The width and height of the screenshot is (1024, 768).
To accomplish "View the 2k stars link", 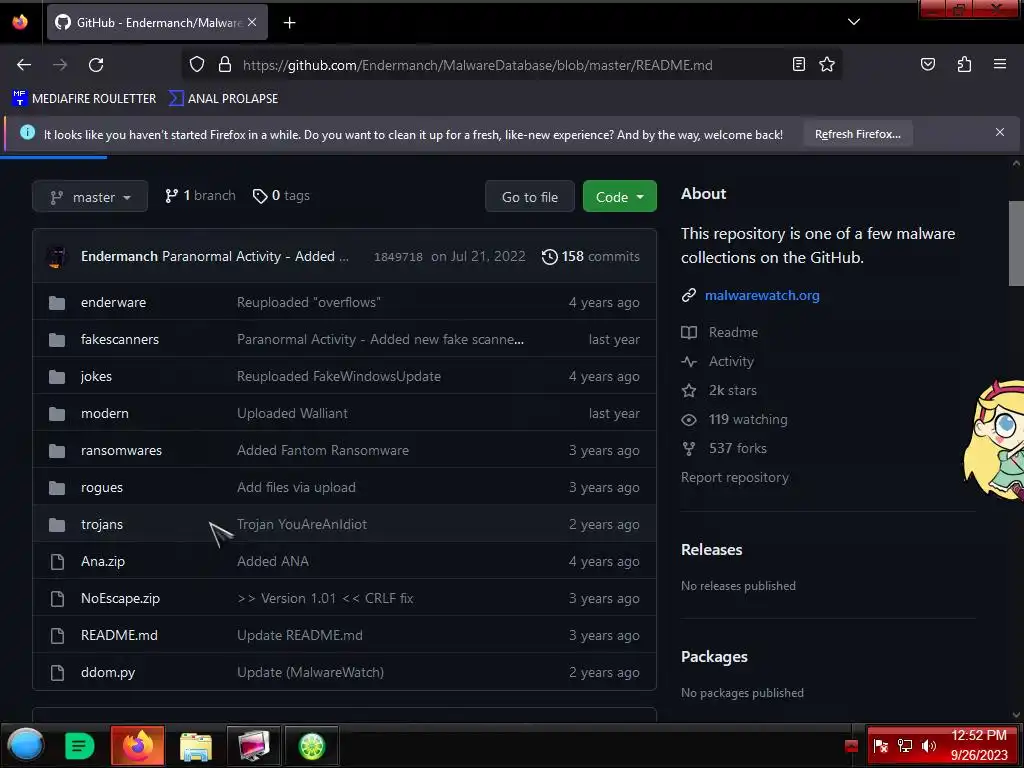I will coord(732,391).
